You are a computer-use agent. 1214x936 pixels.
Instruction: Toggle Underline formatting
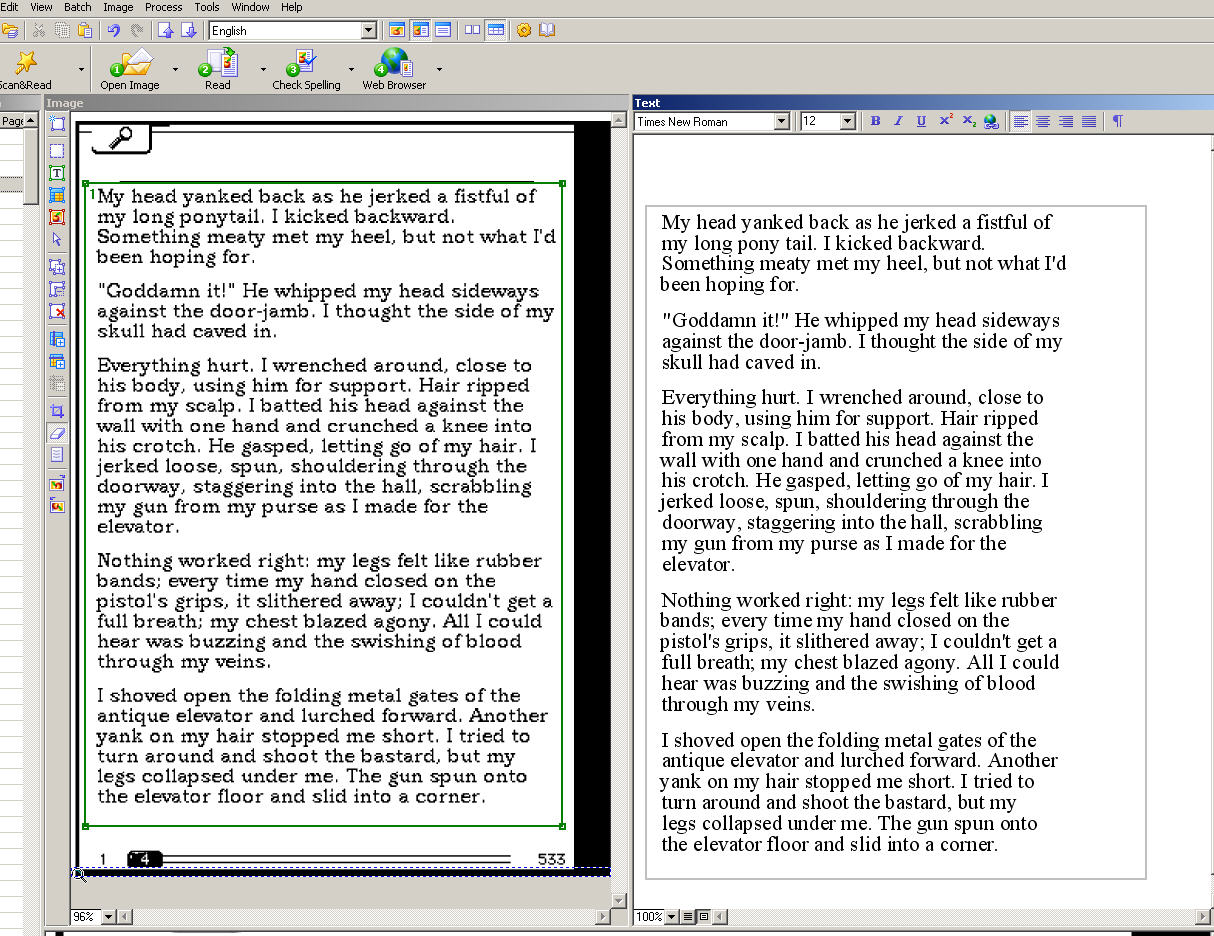pos(921,121)
